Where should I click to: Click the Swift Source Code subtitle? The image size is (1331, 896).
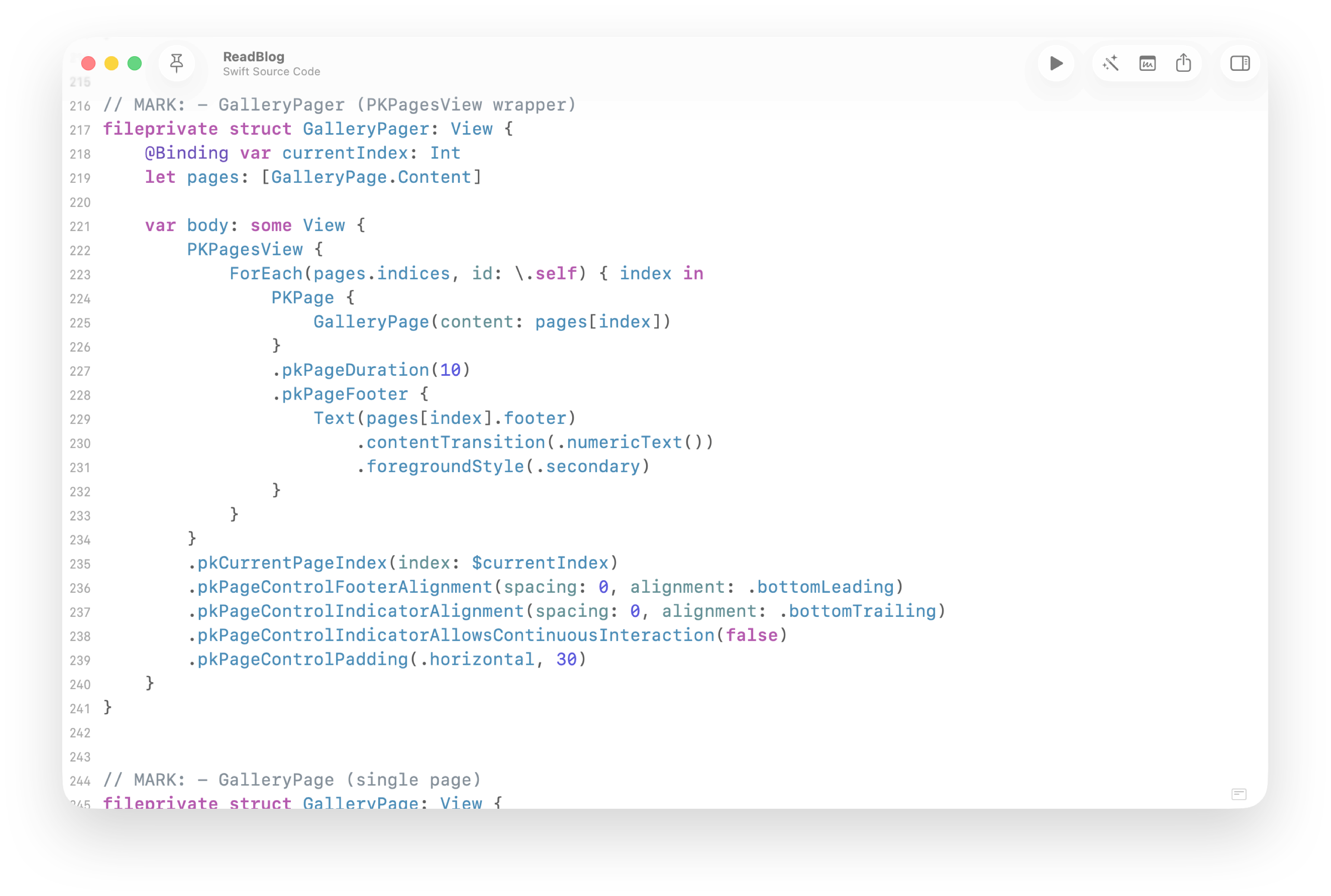pos(271,72)
